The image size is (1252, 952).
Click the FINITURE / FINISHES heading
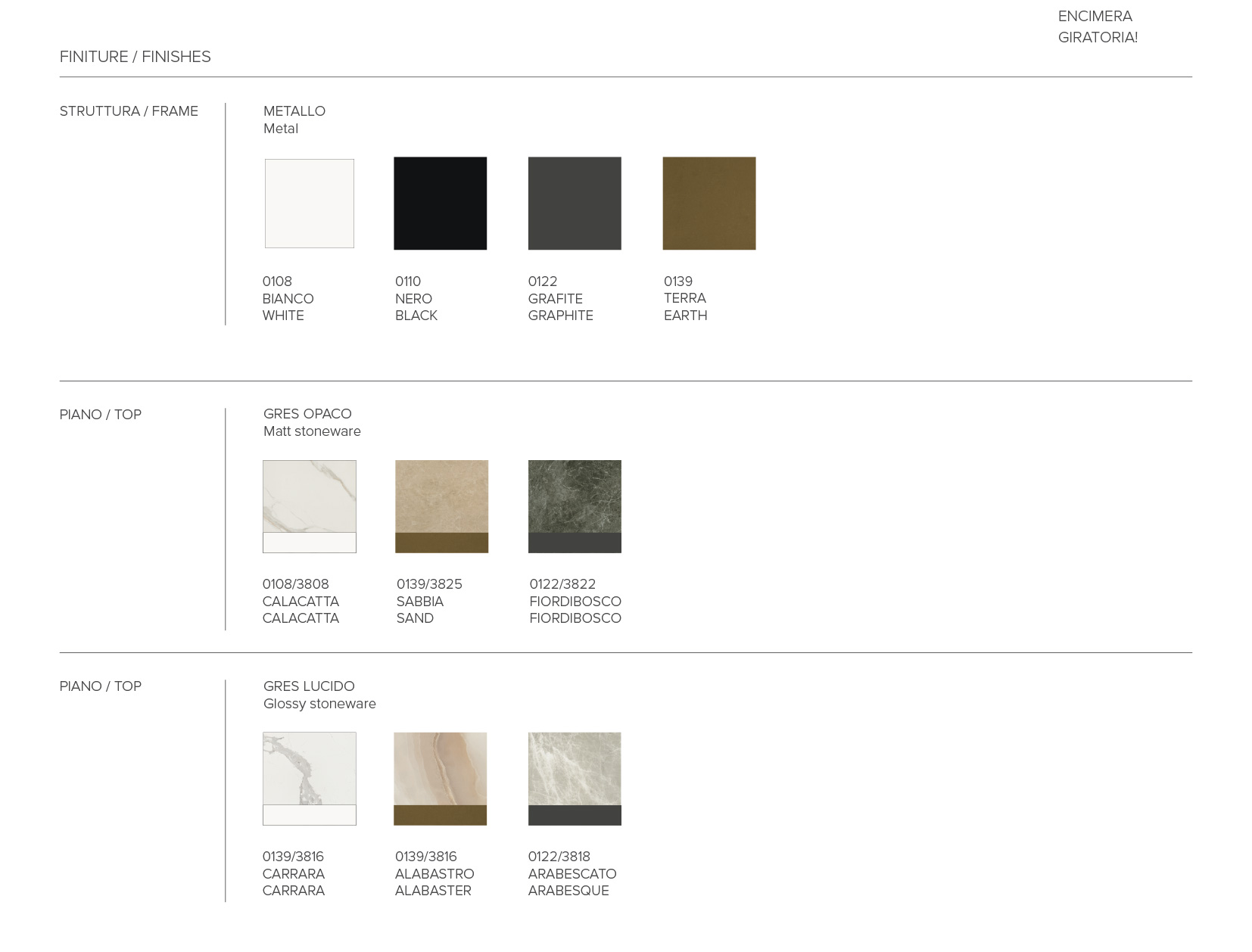click(135, 57)
